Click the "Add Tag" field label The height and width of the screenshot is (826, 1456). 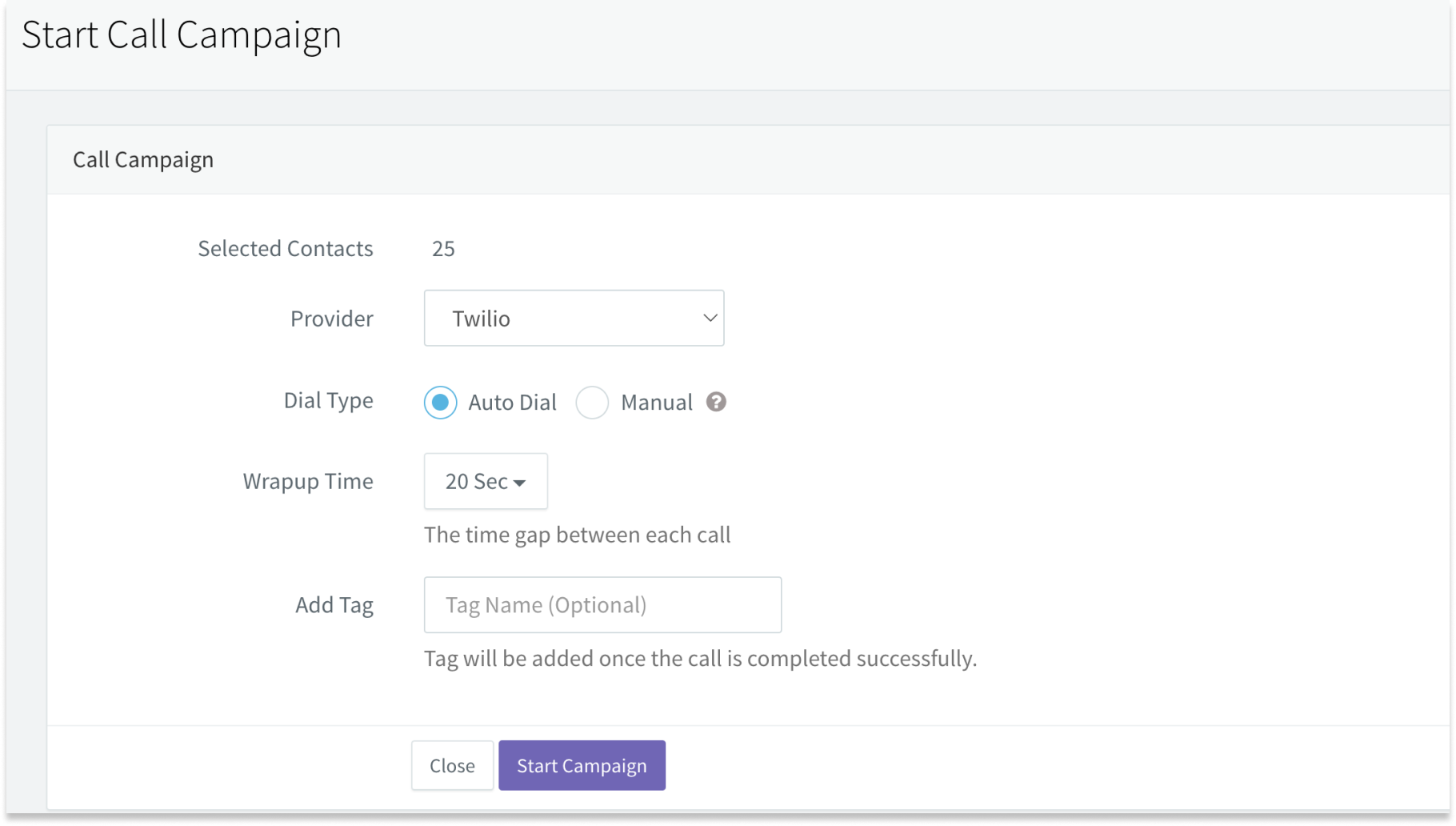click(334, 604)
